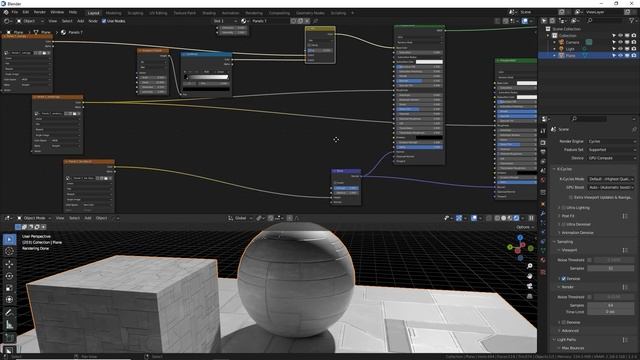
Task: Select the Cursor tool in viewport toolbar
Action: click(9, 251)
